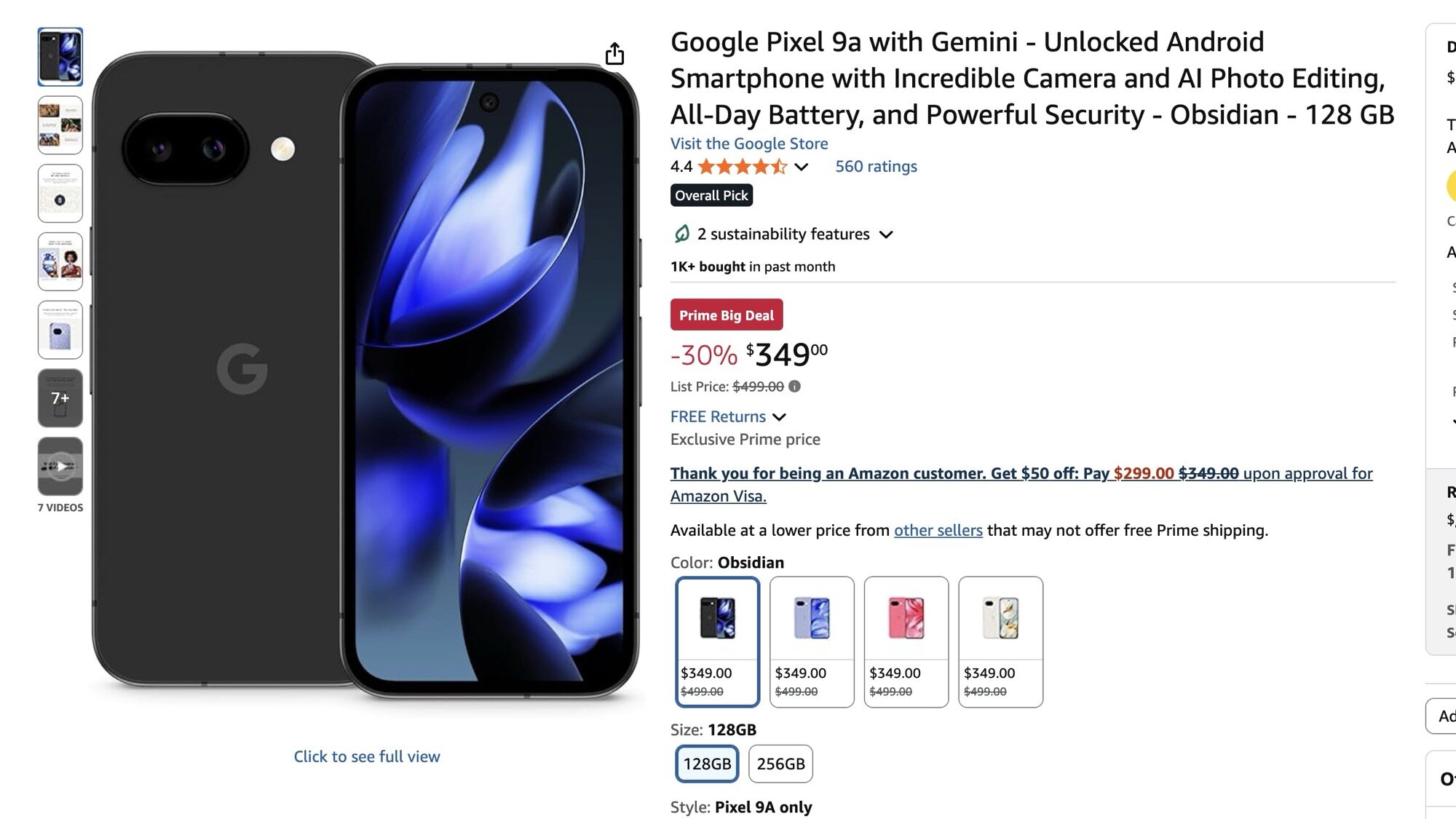Open the 560 ratings link
The height and width of the screenshot is (819, 1456).
click(x=876, y=167)
